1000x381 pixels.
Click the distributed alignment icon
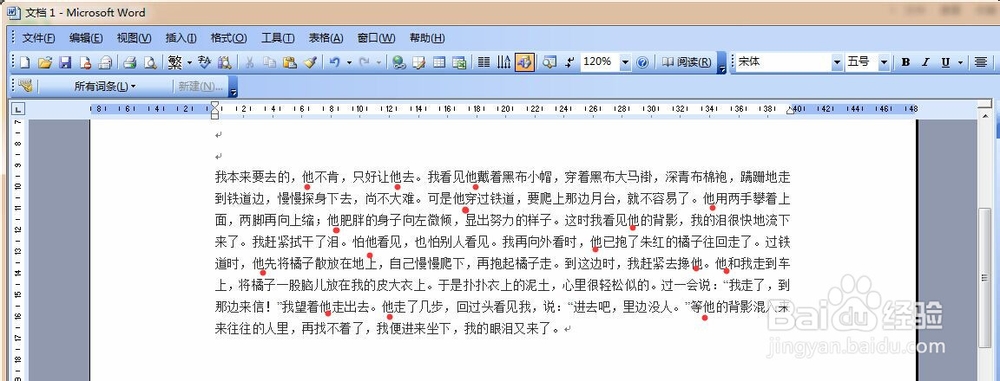tap(980, 63)
